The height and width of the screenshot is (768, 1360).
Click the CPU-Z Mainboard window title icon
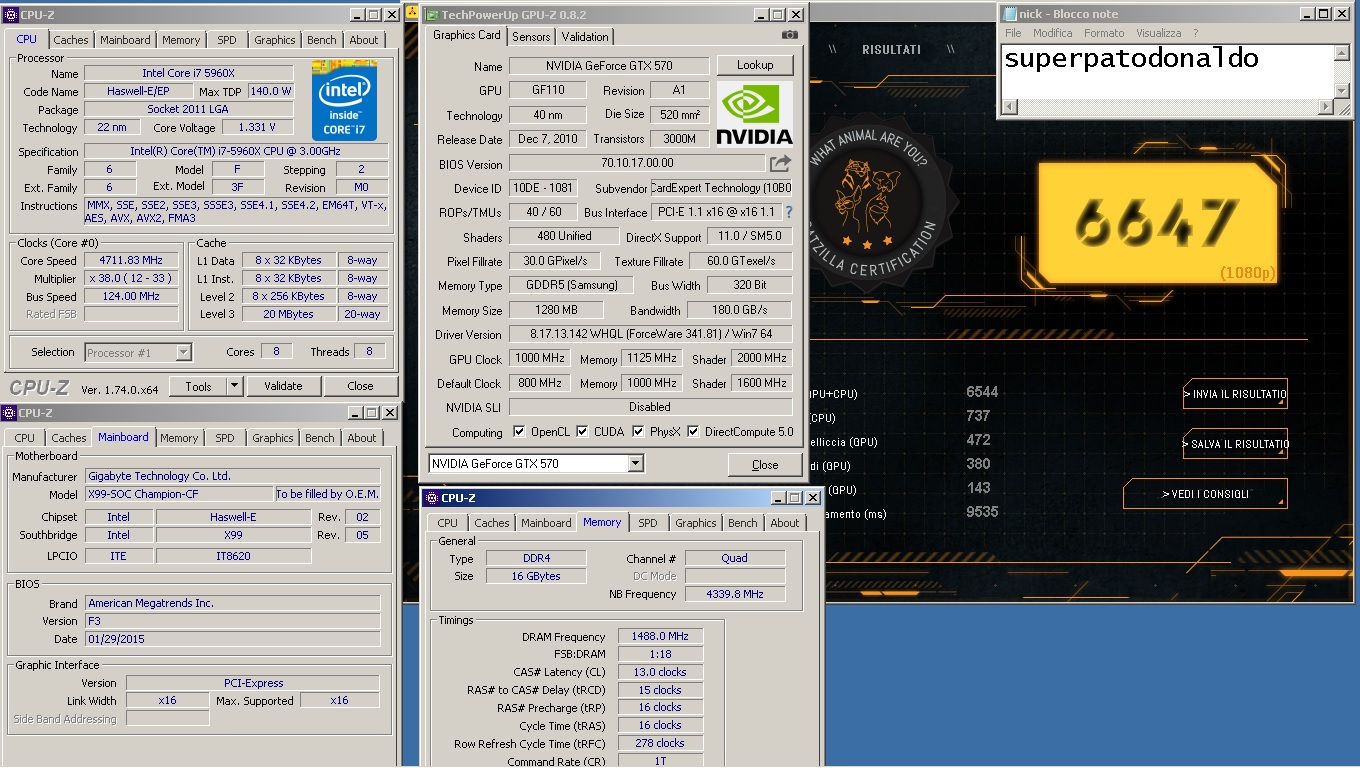pos(9,413)
